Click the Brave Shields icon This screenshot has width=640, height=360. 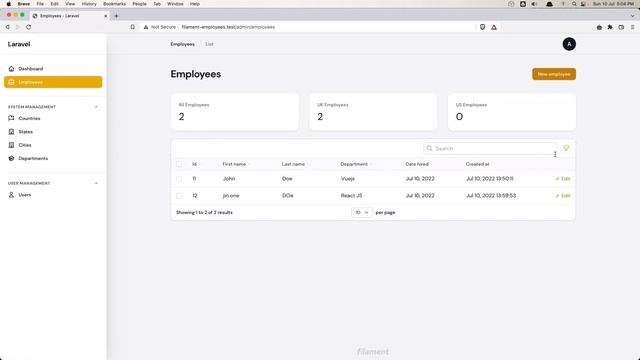(482, 27)
